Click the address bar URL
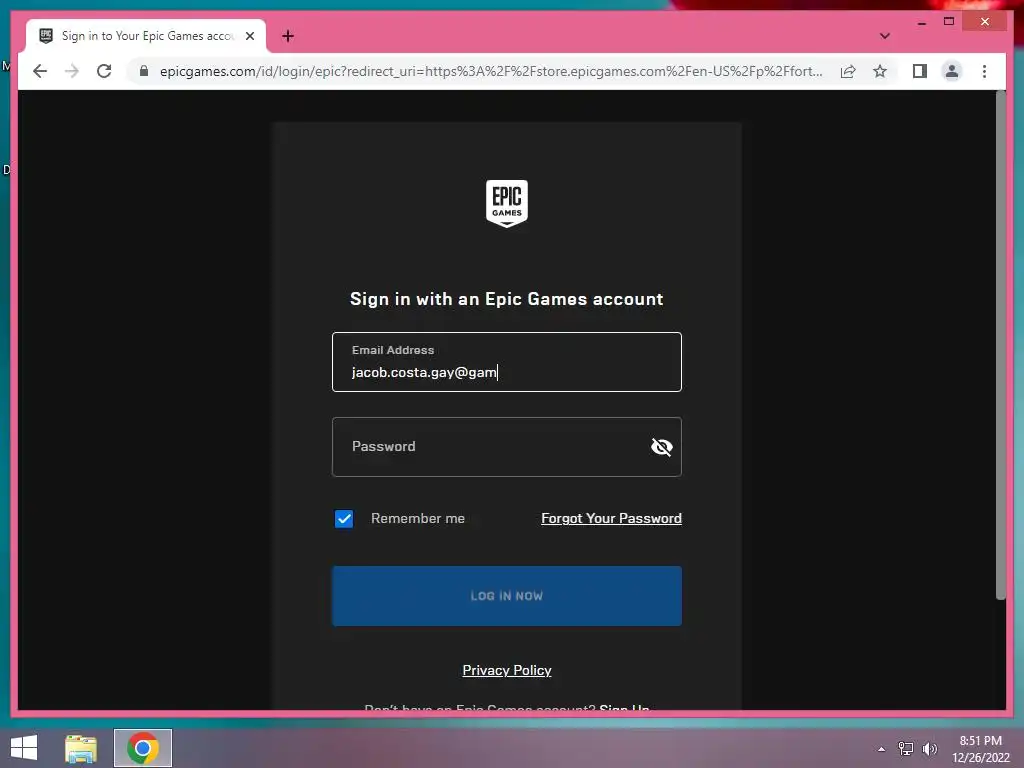The image size is (1024, 768). 491,71
